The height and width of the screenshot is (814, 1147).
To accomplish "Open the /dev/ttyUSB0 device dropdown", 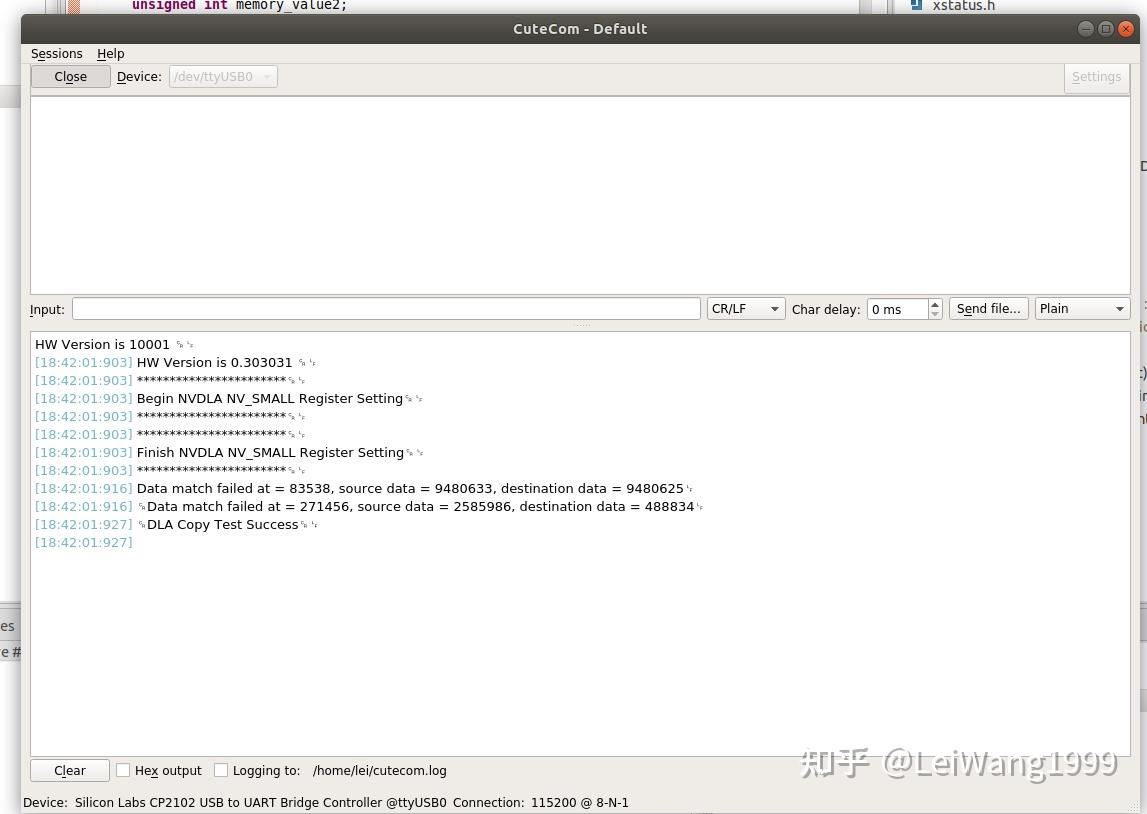I will 222,76.
